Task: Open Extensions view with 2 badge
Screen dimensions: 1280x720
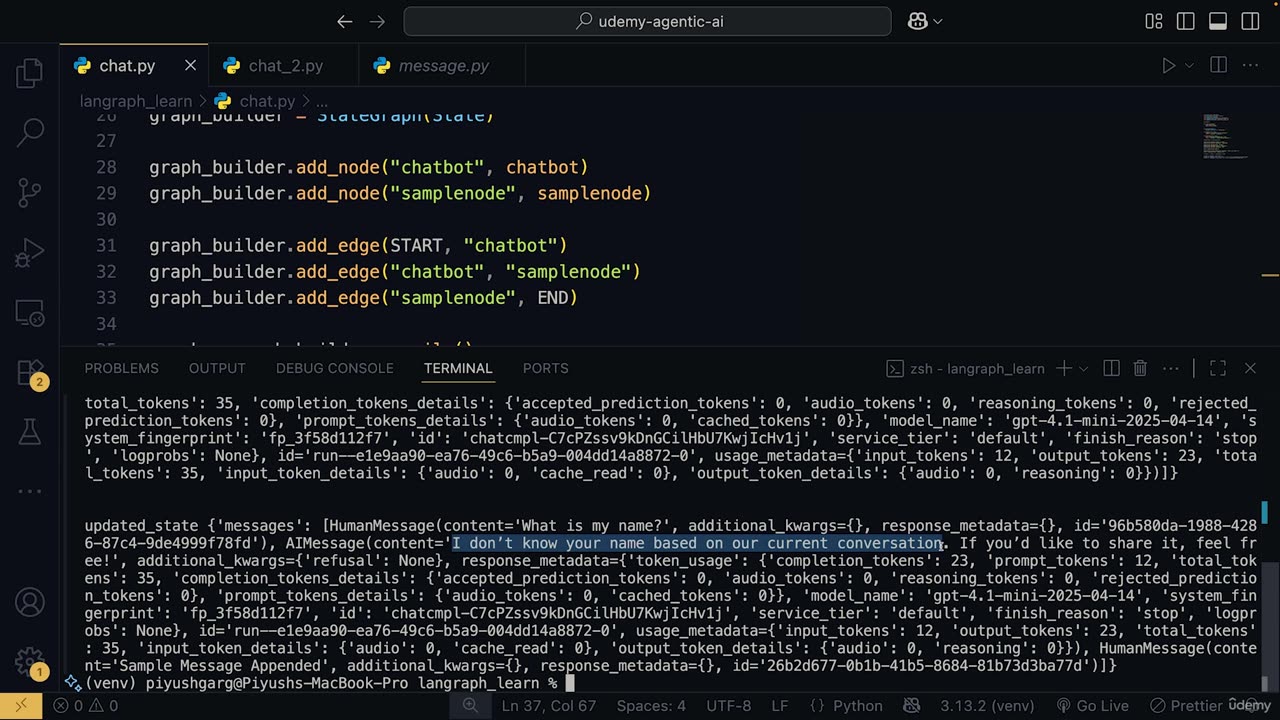Action: click(x=30, y=372)
